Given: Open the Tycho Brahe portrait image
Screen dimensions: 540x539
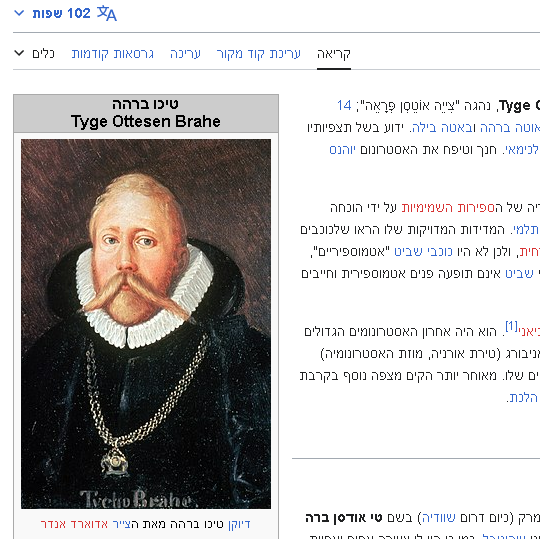Looking at the screenshot, I should click(146, 324).
